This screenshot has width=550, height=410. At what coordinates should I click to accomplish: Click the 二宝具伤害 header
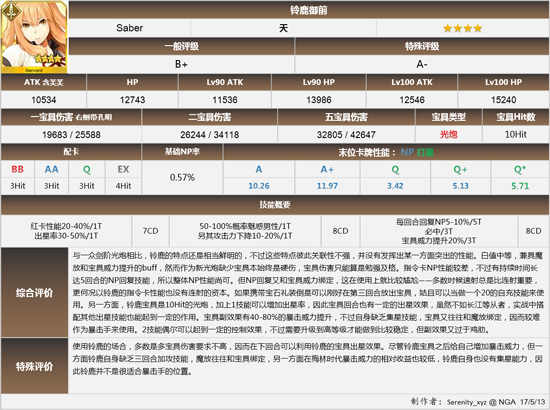tap(209, 117)
